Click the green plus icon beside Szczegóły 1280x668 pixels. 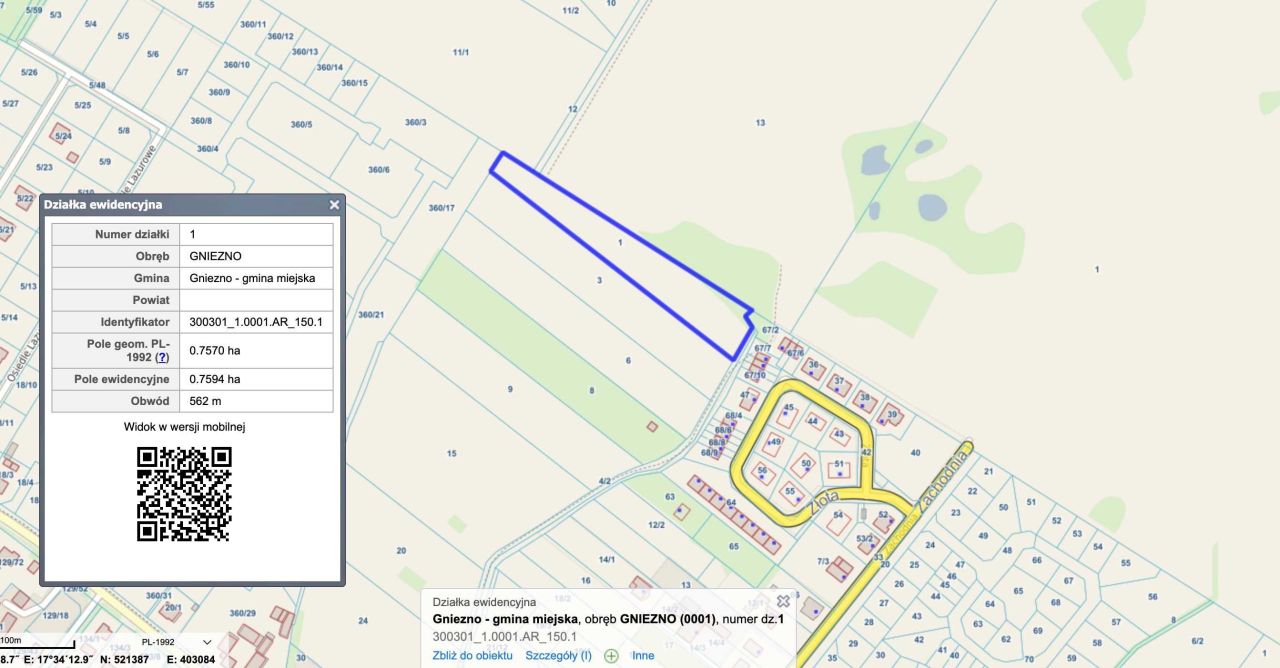point(611,656)
